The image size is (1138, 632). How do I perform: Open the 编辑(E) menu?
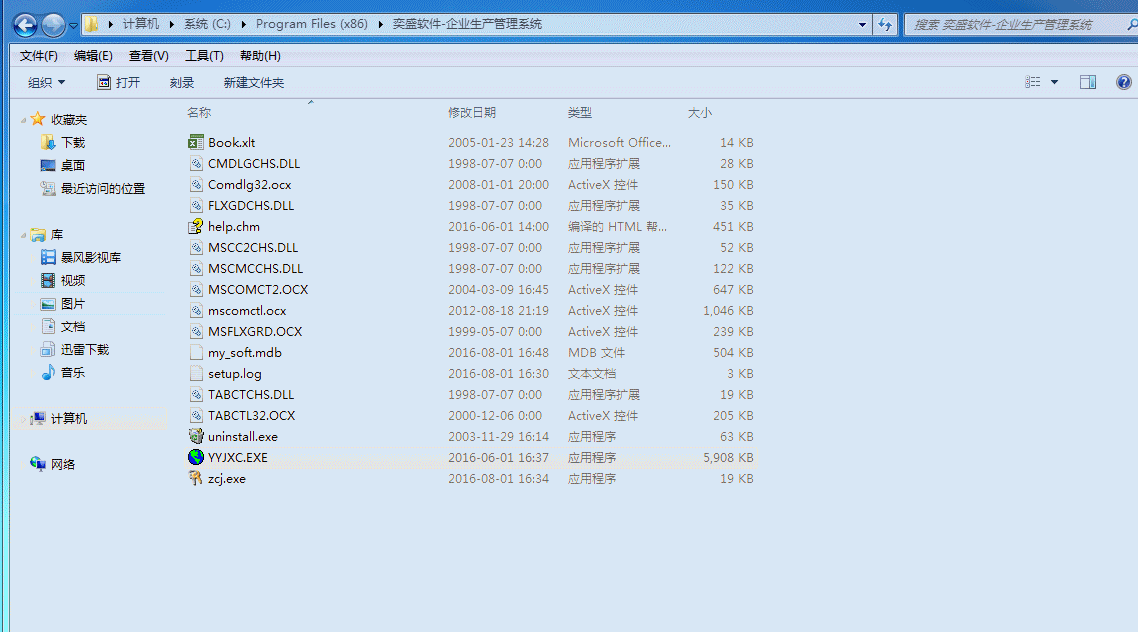[93, 56]
